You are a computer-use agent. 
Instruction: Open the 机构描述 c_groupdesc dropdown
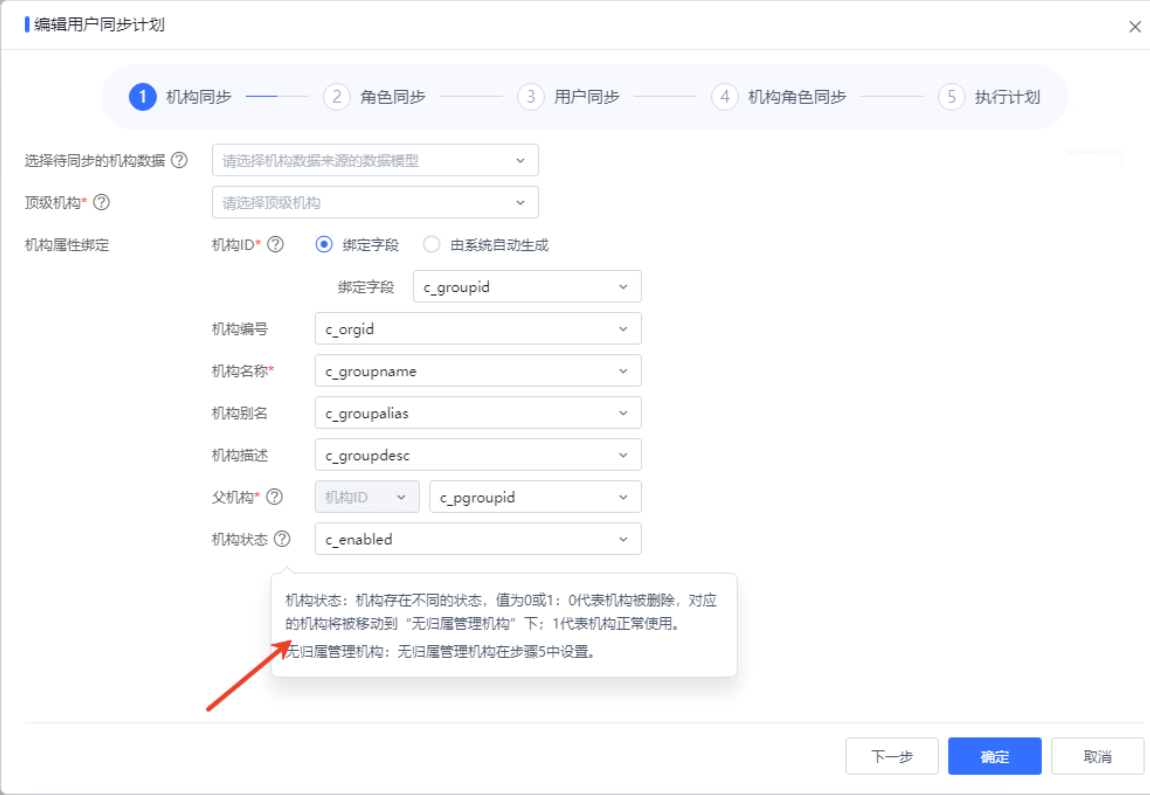click(x=477, y=455)
